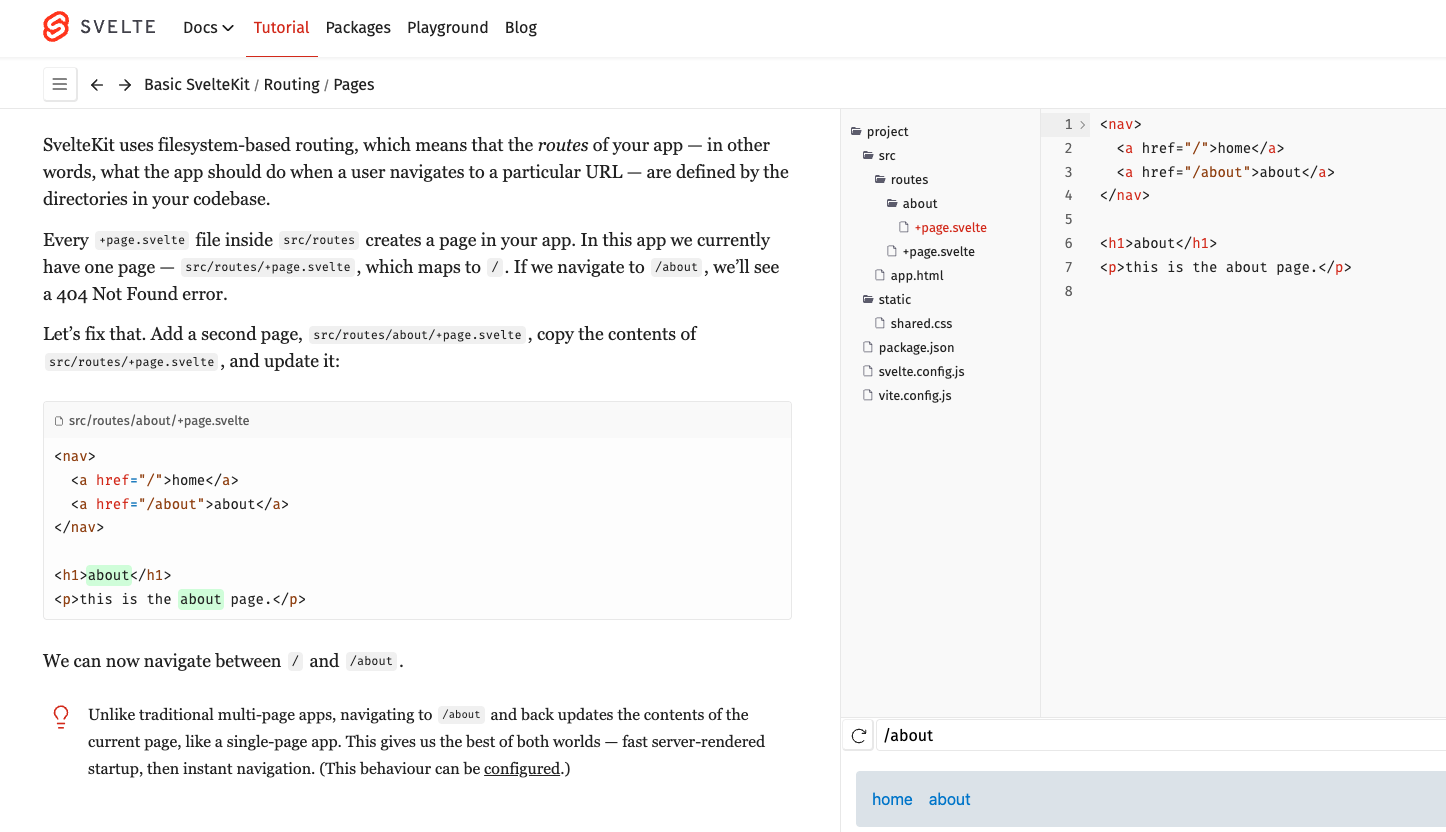This screenshot has width=1446, height=832.
Task: Expand the Docs dropdown menu
Action: (208, 28)
